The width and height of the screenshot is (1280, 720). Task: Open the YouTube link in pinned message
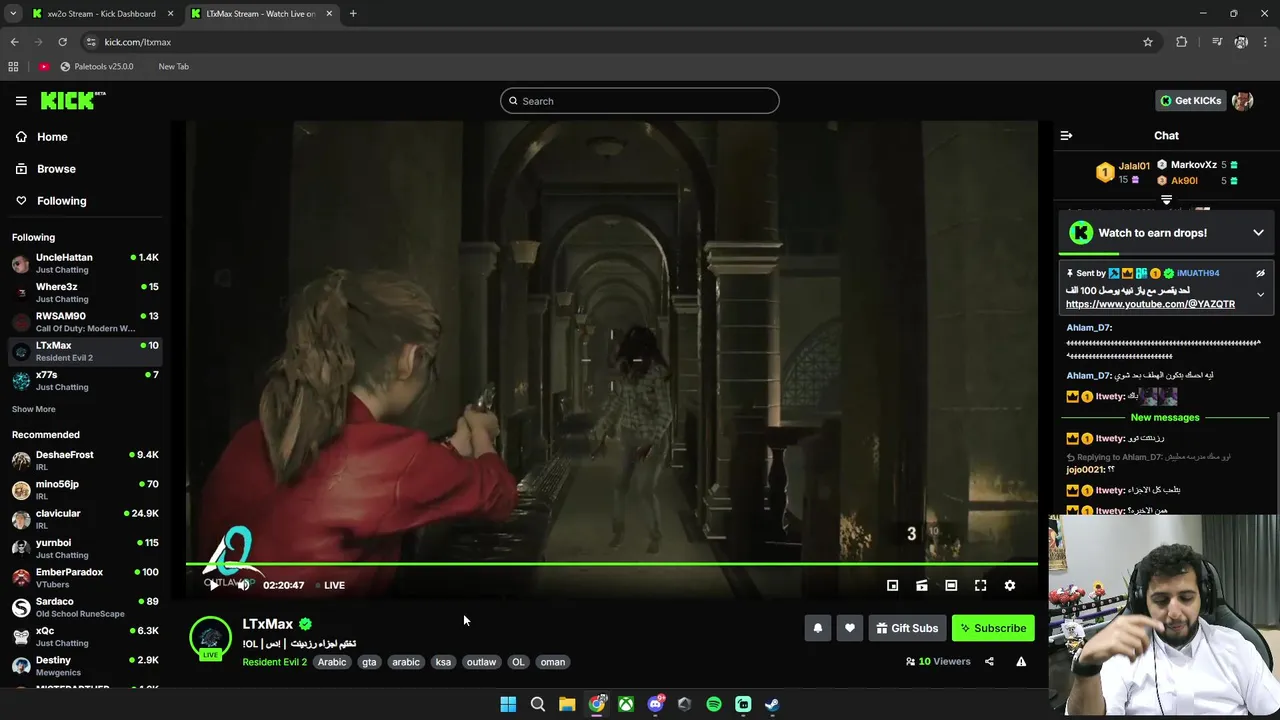pyautogui.click(x=1150, y=304)
